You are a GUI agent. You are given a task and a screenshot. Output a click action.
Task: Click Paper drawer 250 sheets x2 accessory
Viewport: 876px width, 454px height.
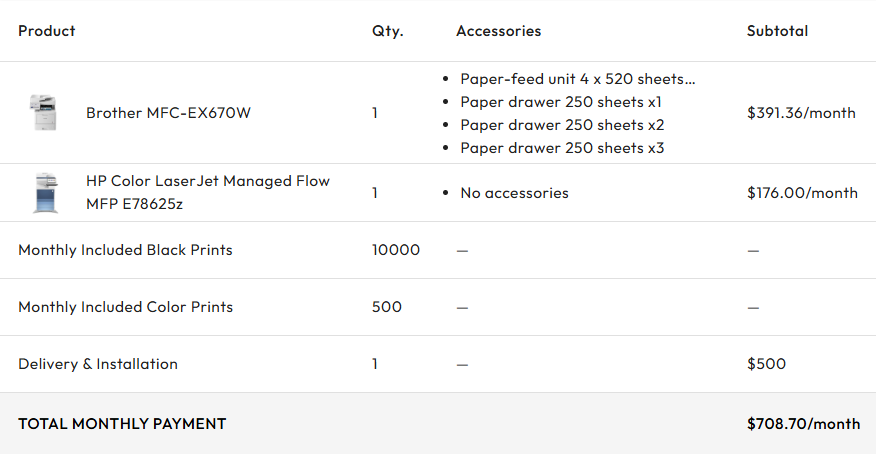[x=562, y=125]
